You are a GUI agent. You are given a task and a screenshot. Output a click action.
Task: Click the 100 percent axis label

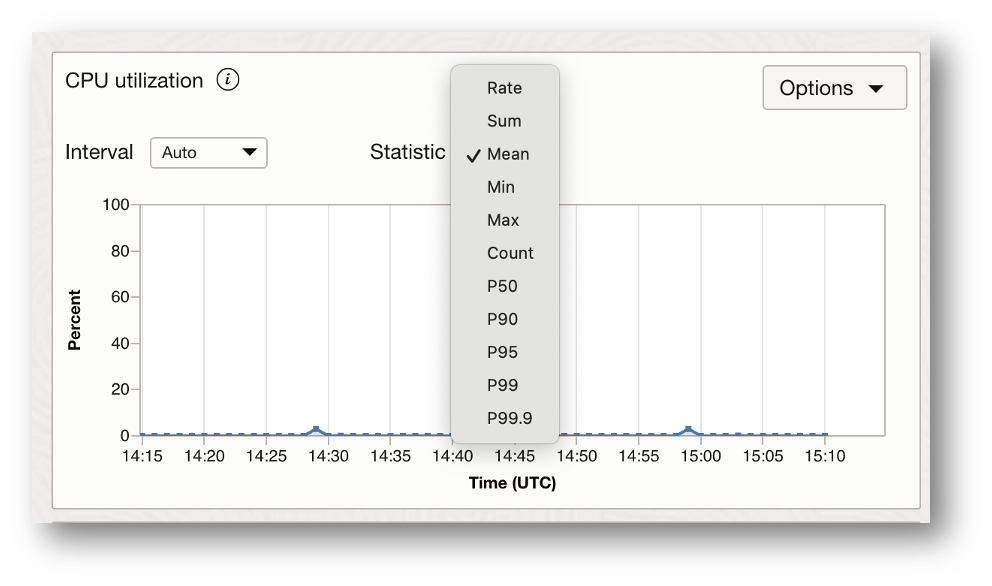click(x=116, y=204)
